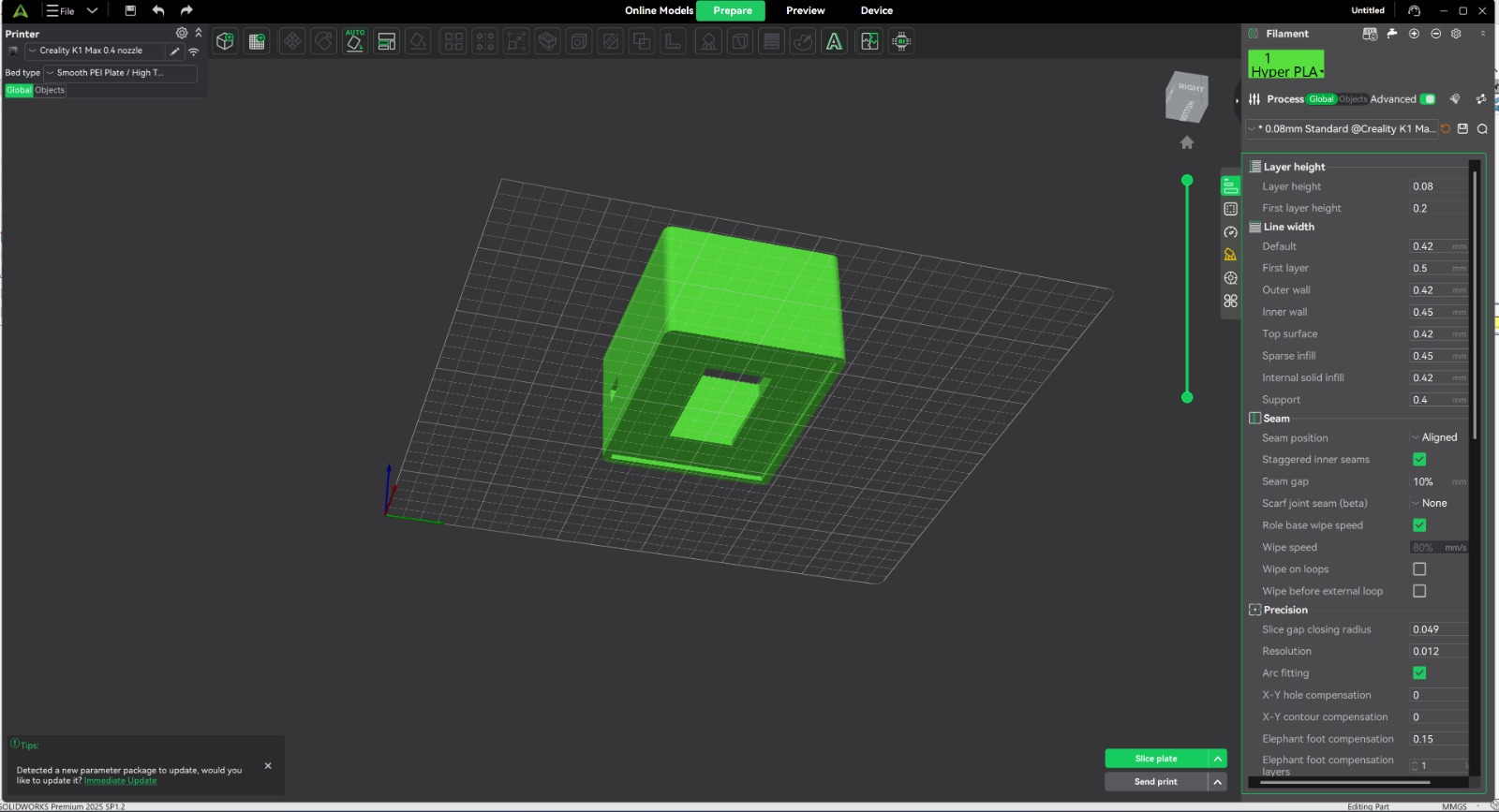Switch to the Preview tab
The height and width of the screenshot is (812, 1499).
tap(805, 10)
